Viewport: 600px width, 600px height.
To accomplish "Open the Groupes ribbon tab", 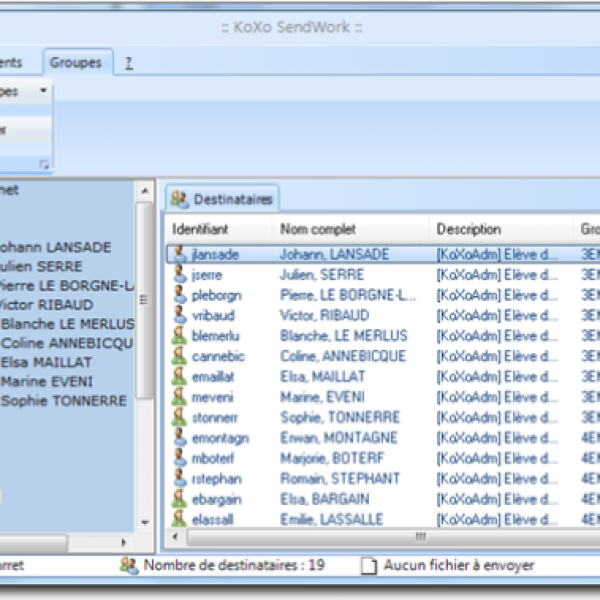I will coord(78,62).
